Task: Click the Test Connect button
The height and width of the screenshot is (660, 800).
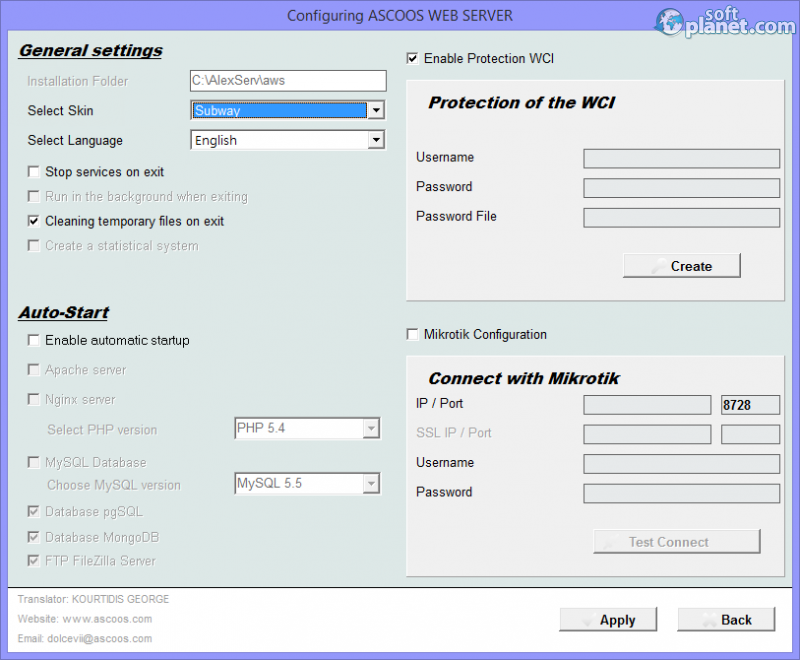Action: tap(677, 542)
